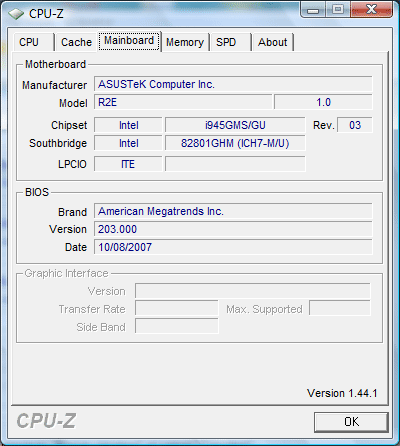
Task: Click the BIOS Date field 10/08/2007
Action: 233,247
